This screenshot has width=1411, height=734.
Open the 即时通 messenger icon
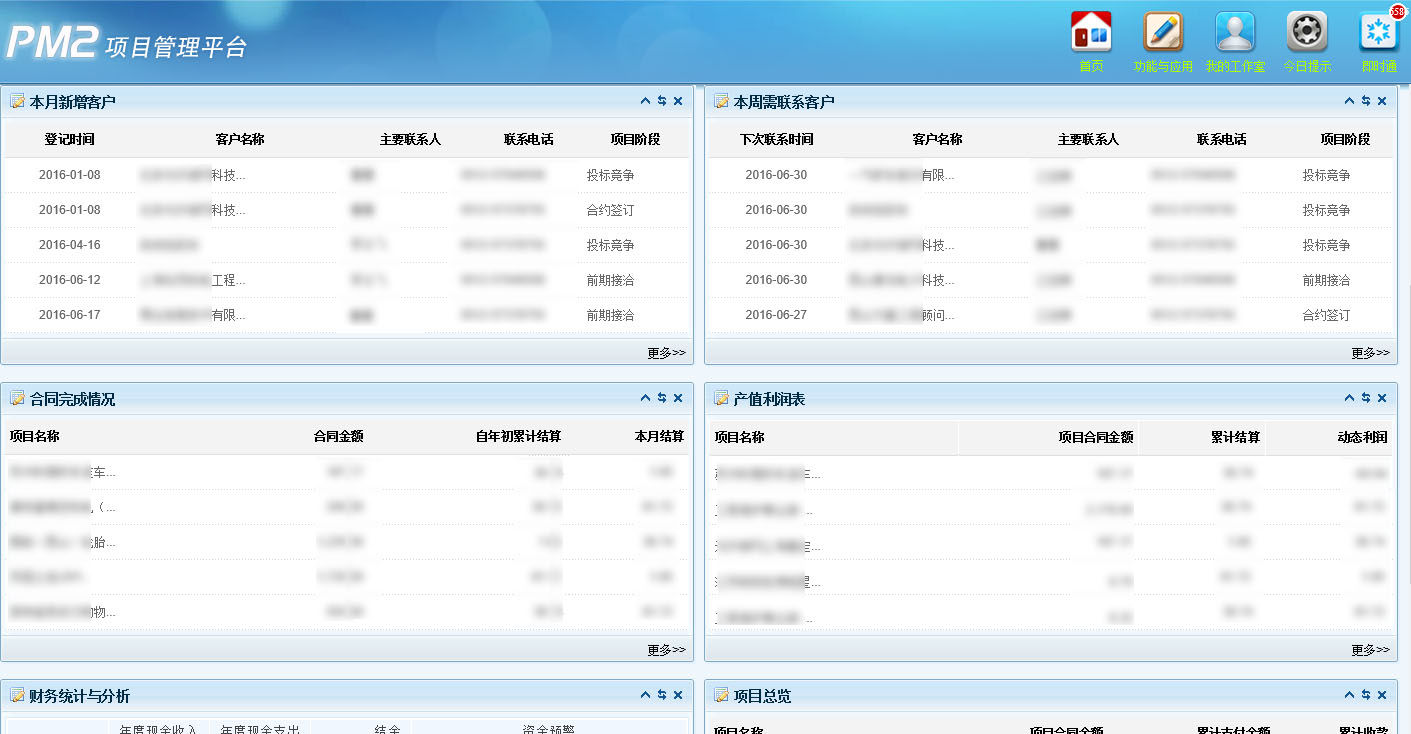[1379, 33]
